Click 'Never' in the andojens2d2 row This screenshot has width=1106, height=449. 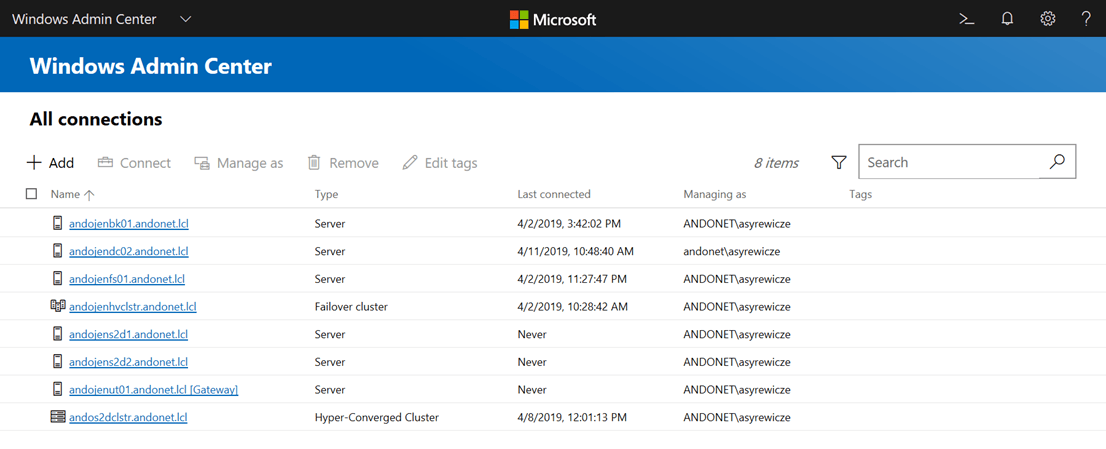(532, 362)
